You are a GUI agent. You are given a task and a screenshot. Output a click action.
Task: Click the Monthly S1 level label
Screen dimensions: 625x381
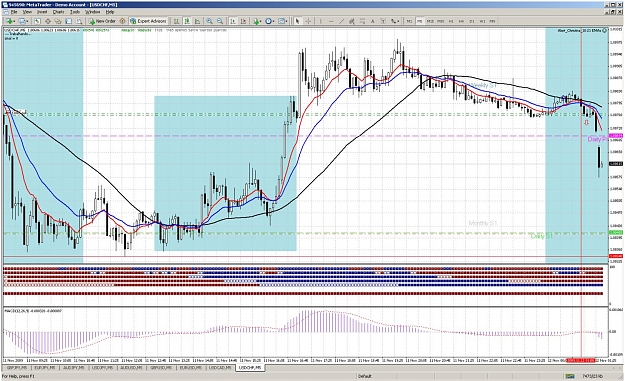483,223
